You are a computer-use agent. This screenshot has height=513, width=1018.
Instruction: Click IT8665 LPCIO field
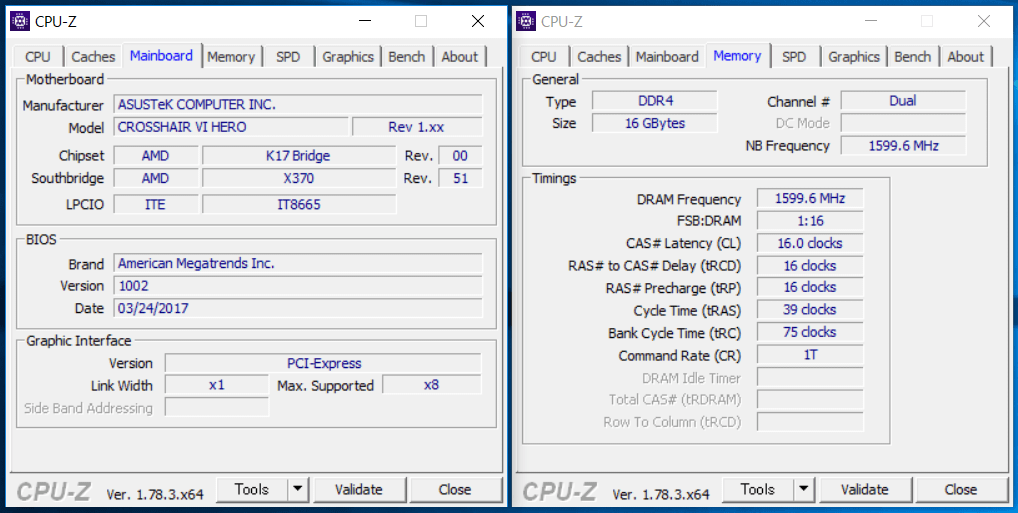coord(299,205)
